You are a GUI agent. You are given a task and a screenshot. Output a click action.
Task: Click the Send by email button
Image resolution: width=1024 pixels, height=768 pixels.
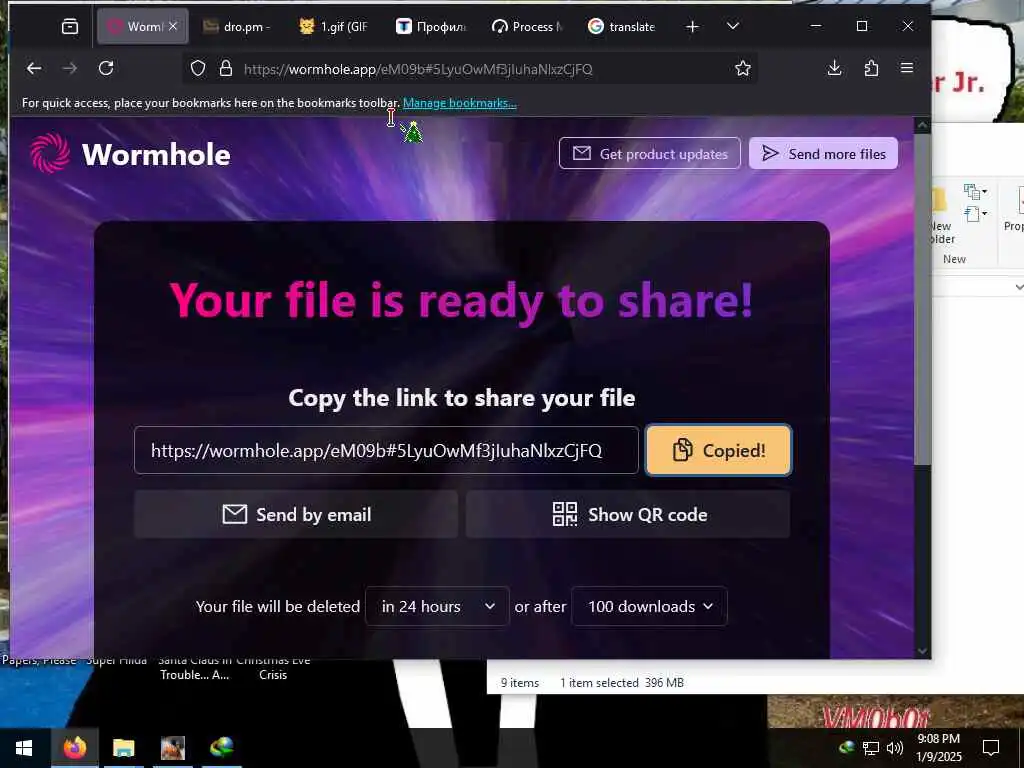[296, 515]
